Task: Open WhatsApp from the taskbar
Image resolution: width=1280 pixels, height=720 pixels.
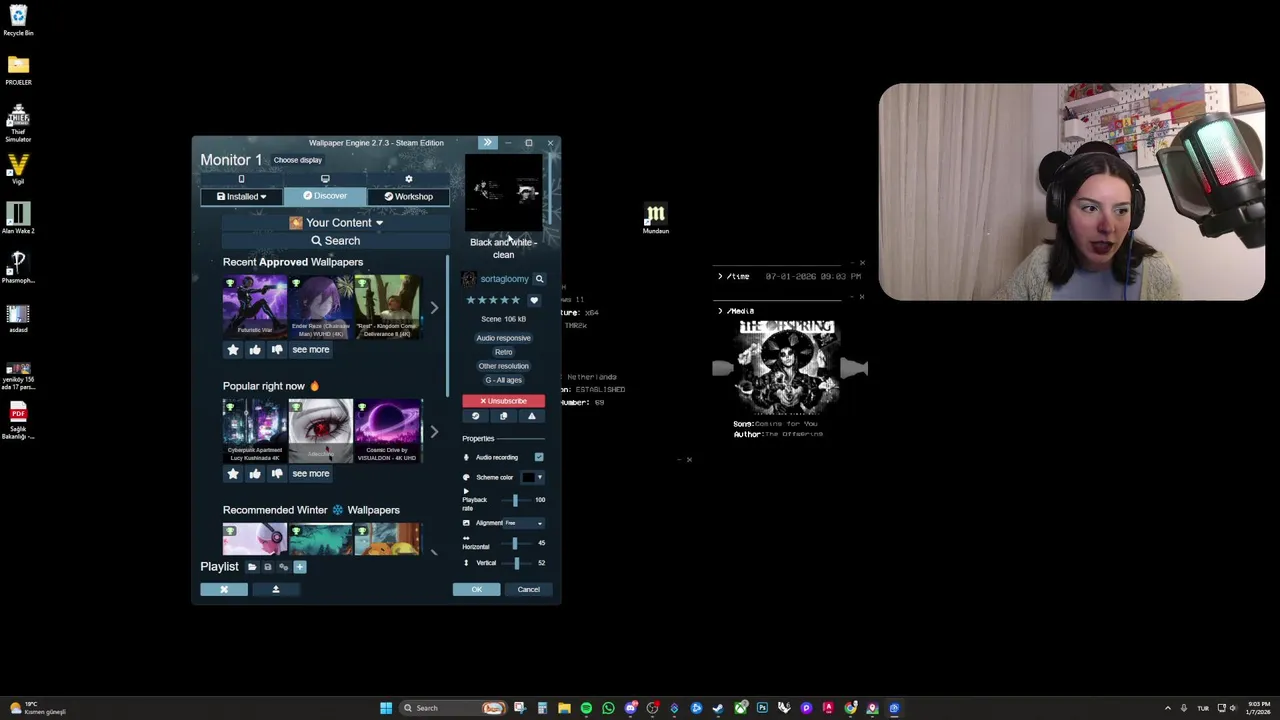Action: pos(608,708)
